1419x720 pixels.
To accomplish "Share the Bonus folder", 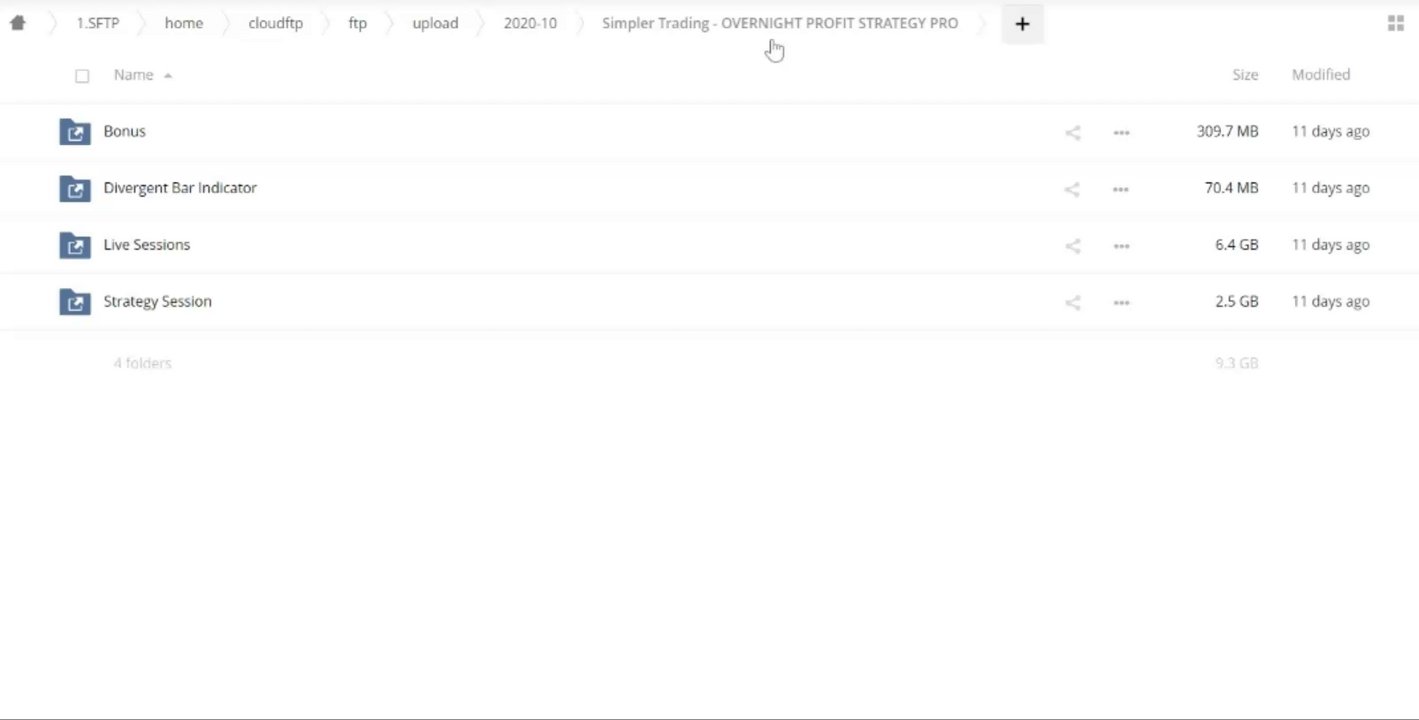I will click(1072, 132).
